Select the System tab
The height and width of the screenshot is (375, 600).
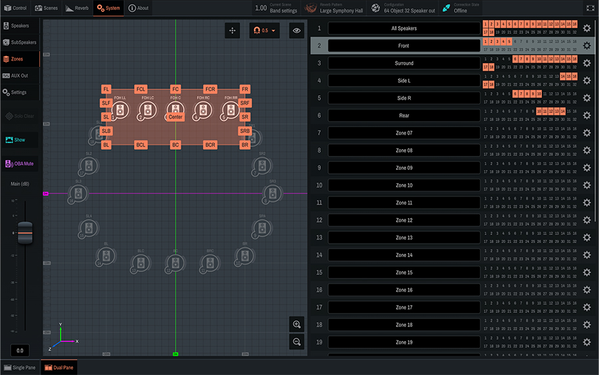point(108,8)
